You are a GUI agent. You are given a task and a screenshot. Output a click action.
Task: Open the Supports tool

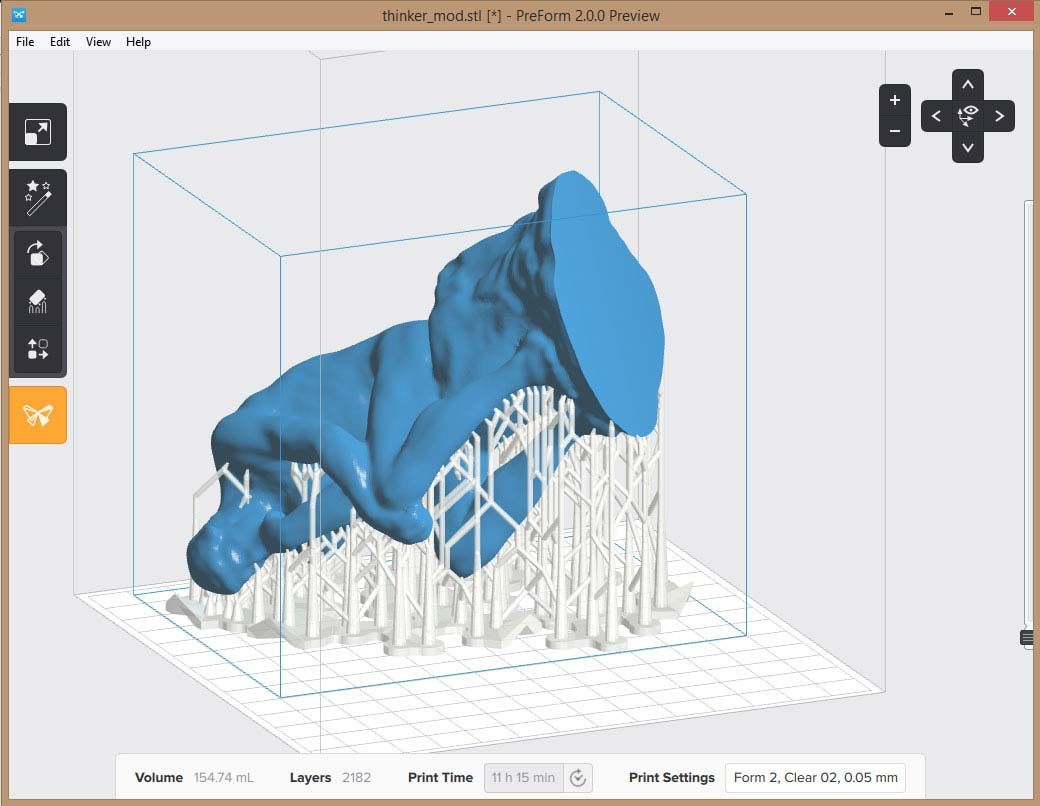(x=37, y=301)
